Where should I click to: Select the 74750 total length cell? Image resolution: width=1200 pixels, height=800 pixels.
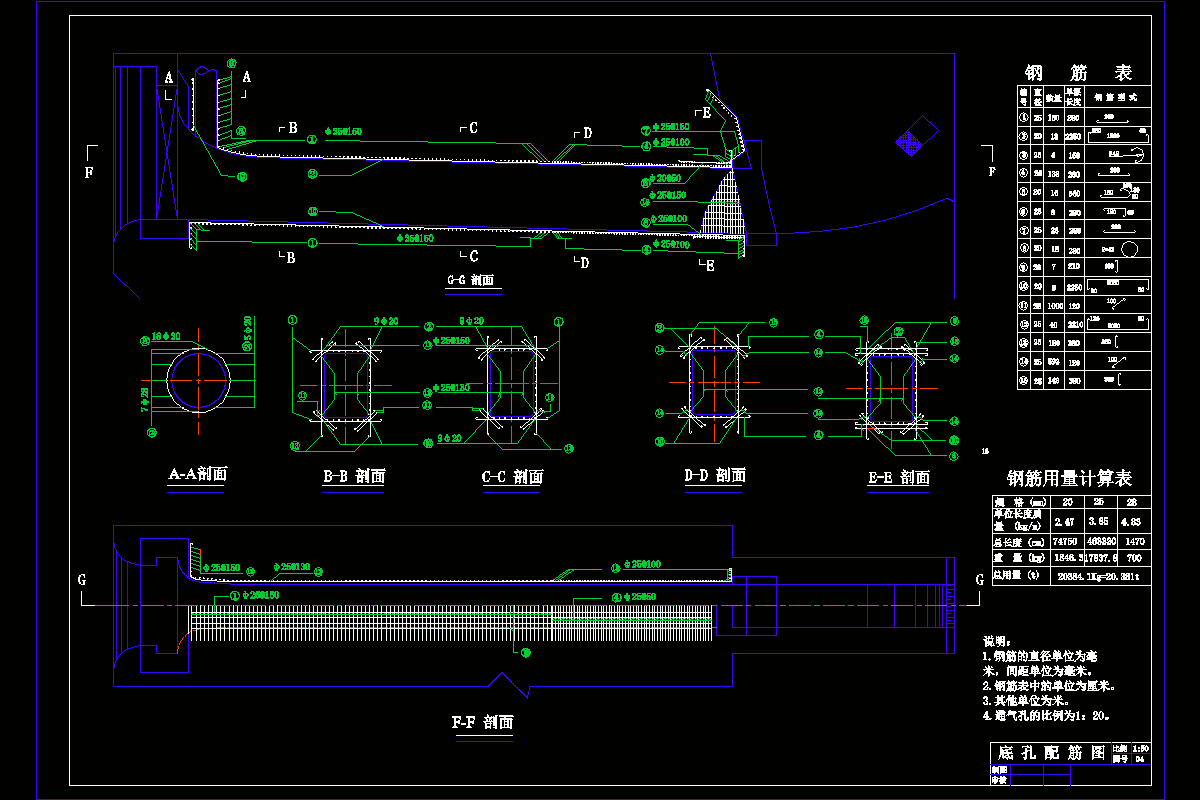tap(1065, 541)
